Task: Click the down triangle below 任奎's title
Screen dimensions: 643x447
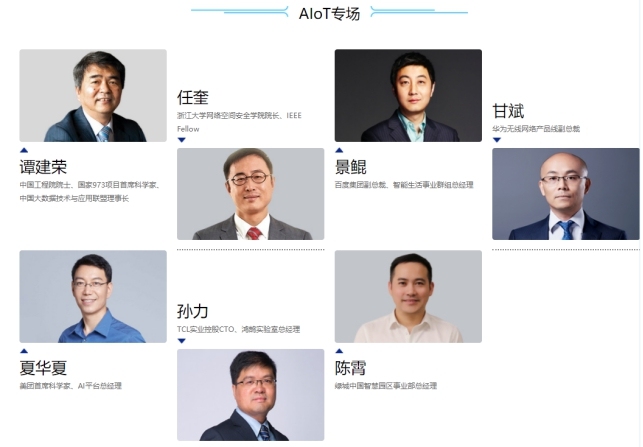Action: pos(182,140)
